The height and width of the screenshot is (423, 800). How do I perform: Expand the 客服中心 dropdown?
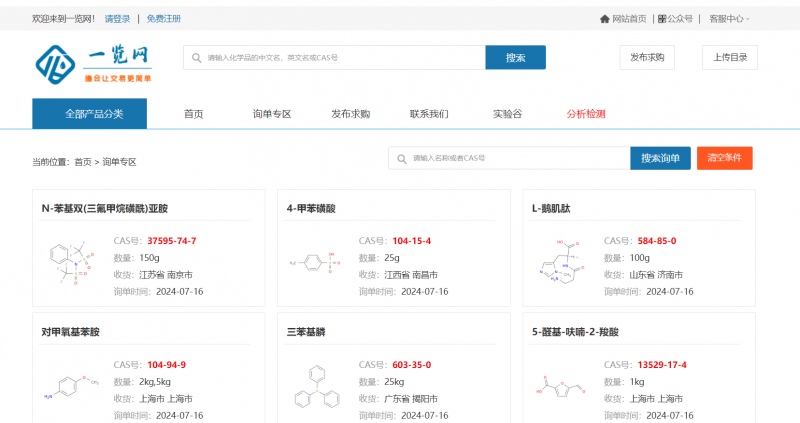click(729, 19)
